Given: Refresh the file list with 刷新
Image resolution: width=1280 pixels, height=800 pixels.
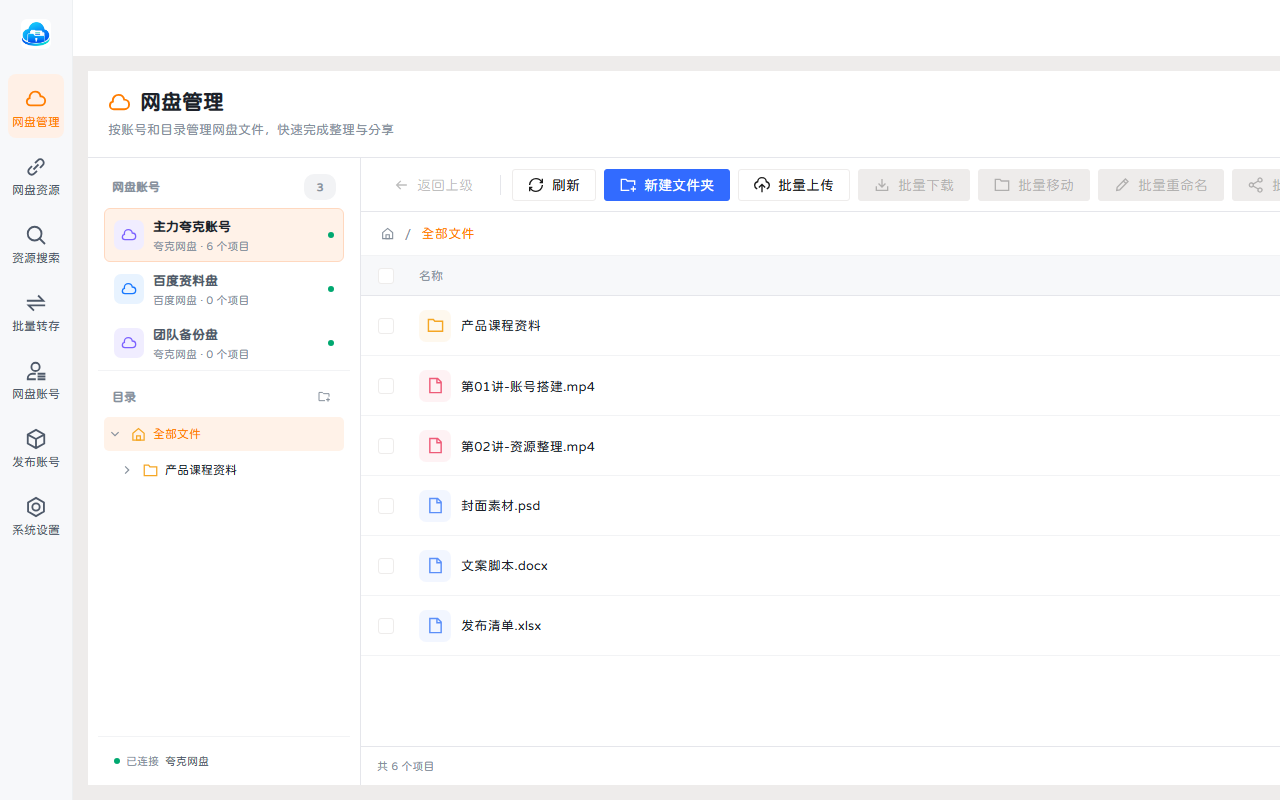Looking at the screenshot, I should tap(554, 185).
